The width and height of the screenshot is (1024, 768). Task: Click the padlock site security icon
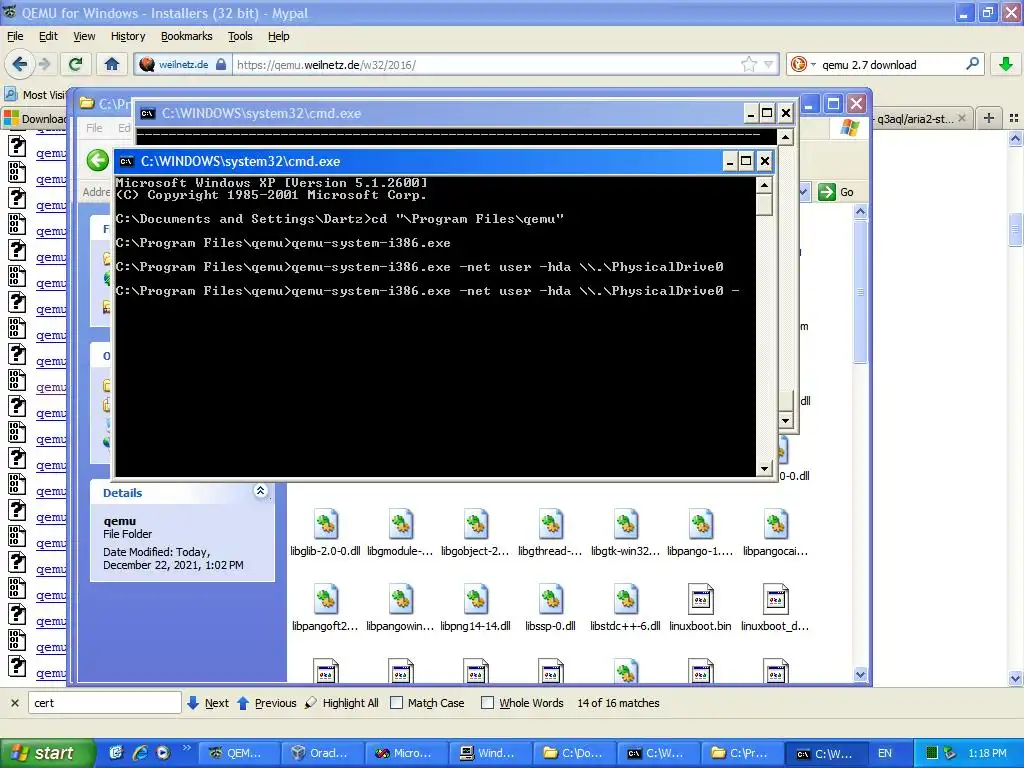(221, 64)
